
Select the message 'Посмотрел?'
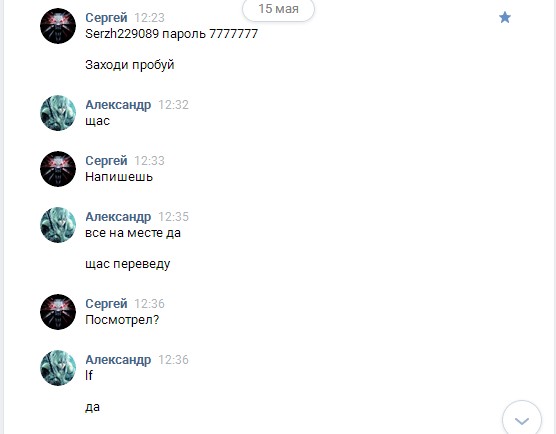122,320
